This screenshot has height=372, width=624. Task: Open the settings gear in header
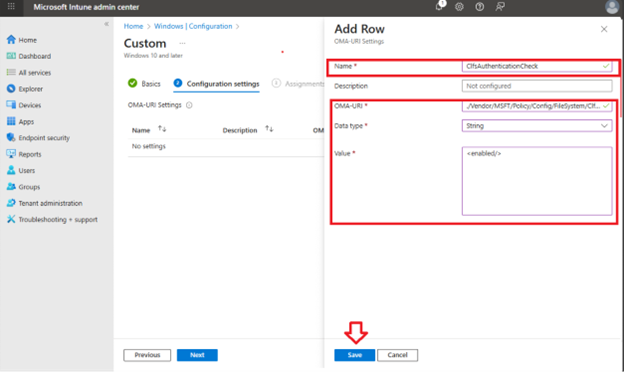(x=459, y=7)
